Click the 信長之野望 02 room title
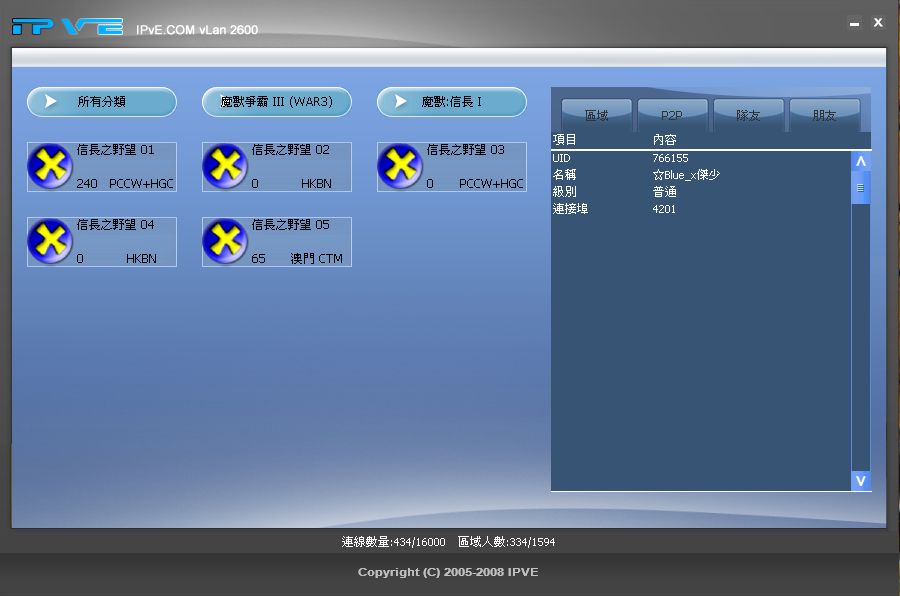900x596 pixels. click(x=290, y=150)
